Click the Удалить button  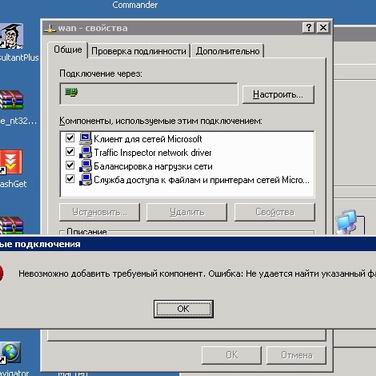pos(186,212)
